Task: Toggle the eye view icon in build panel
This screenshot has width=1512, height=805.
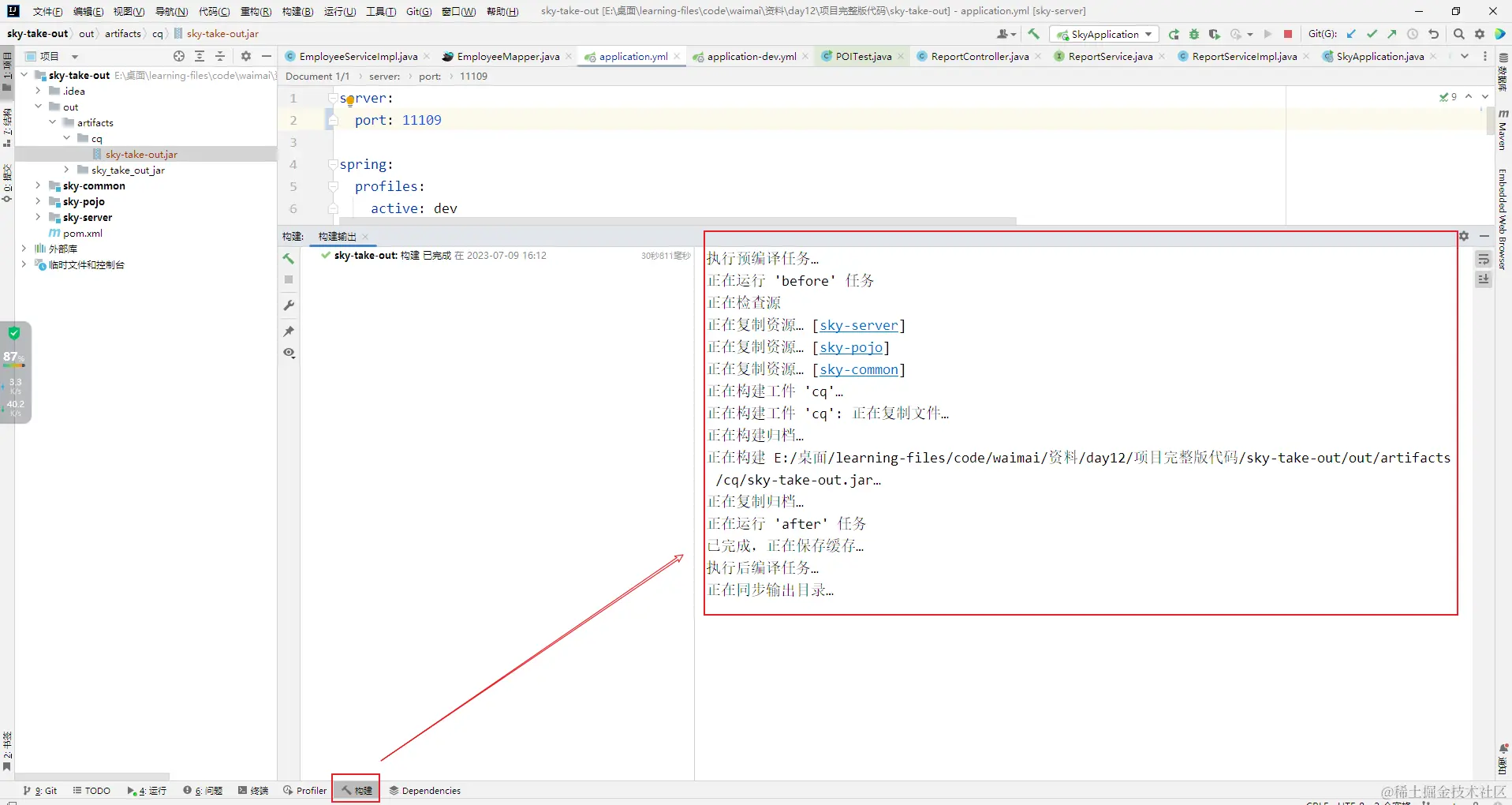Action: [289, 353]
